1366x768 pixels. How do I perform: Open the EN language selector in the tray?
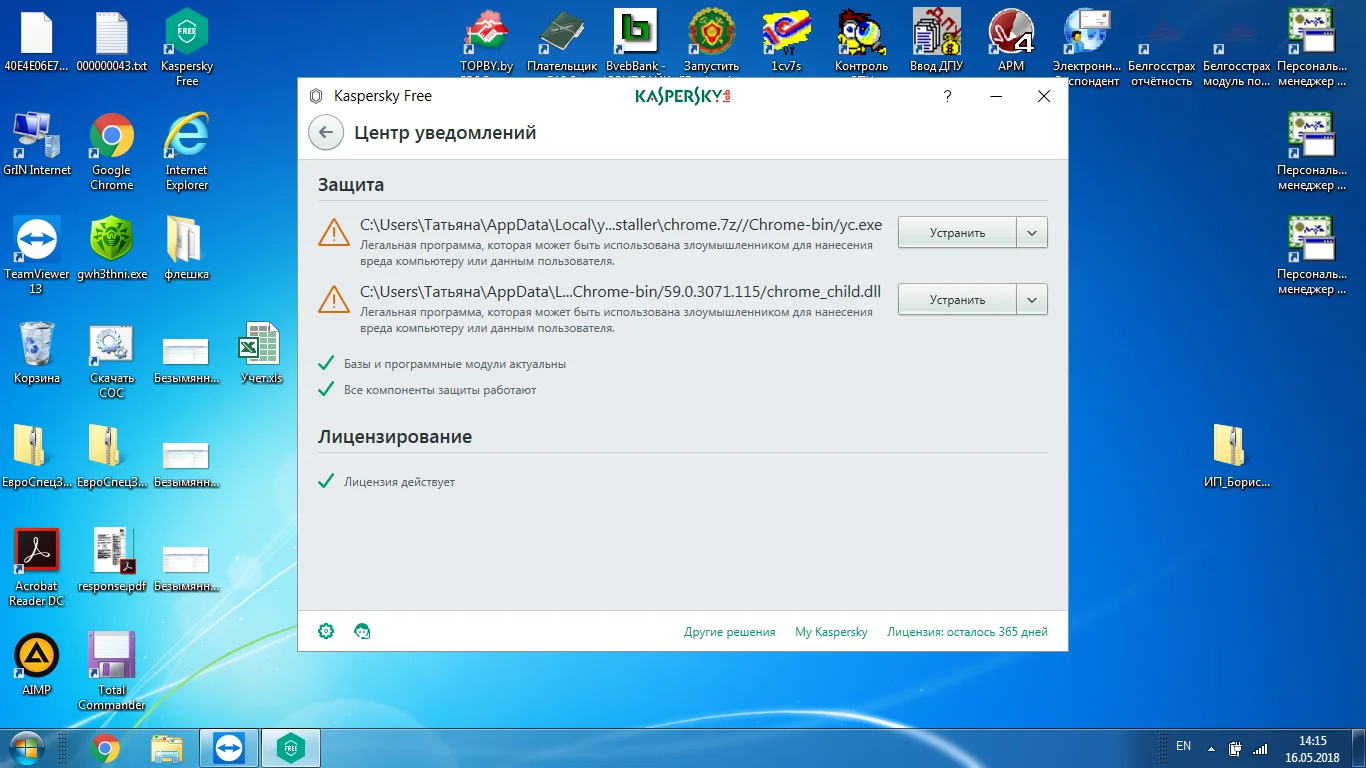1183,746
